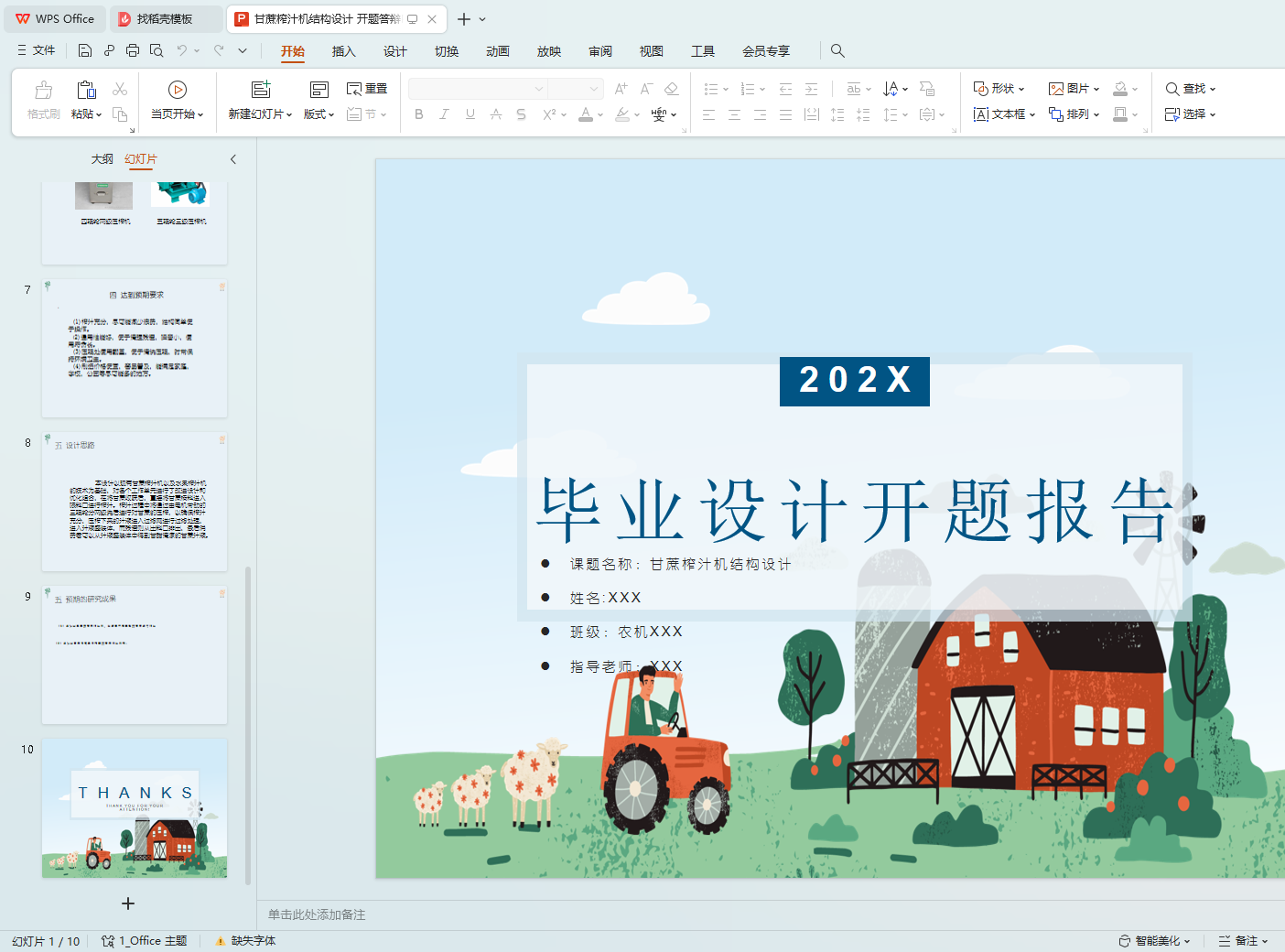Click the increase font size icon
The image size is (1285, 952).
coord(621,89)
